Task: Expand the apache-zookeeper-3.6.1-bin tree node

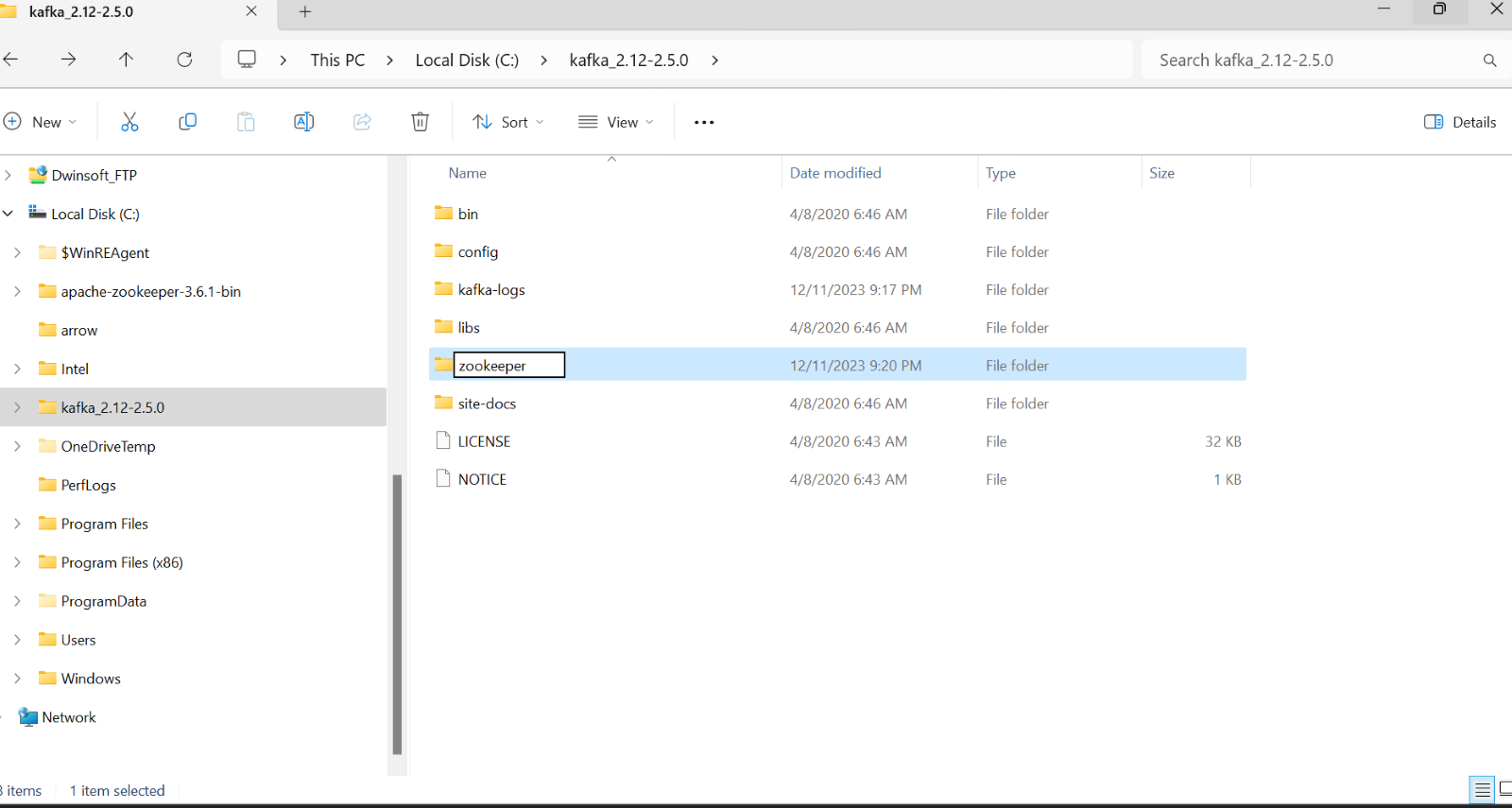Action: click(17, 291)
